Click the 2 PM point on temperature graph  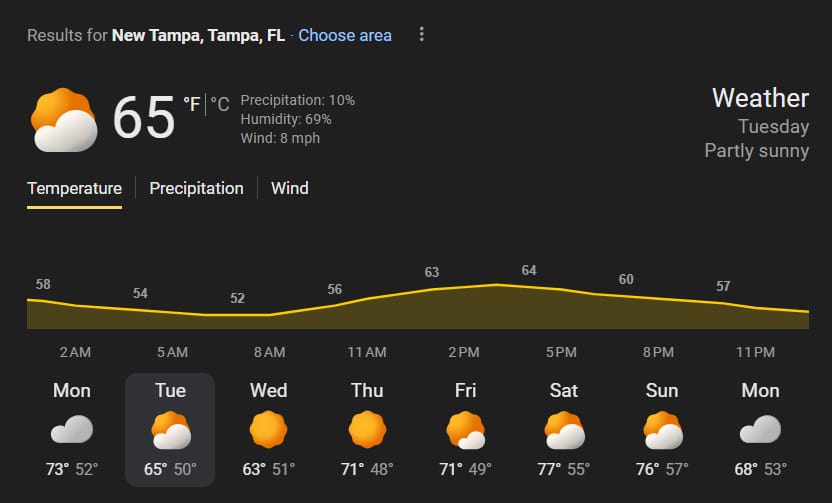(432, 289)
